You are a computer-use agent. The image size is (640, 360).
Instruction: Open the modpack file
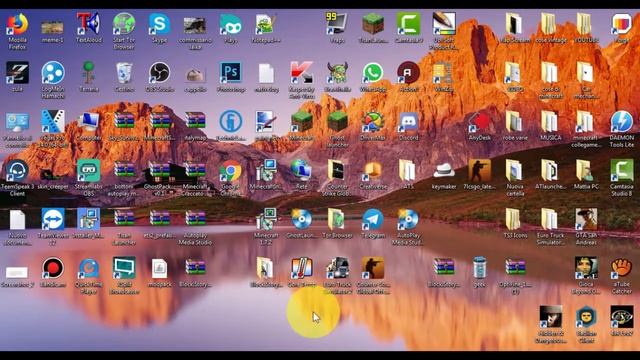click(x=159, y=268)
